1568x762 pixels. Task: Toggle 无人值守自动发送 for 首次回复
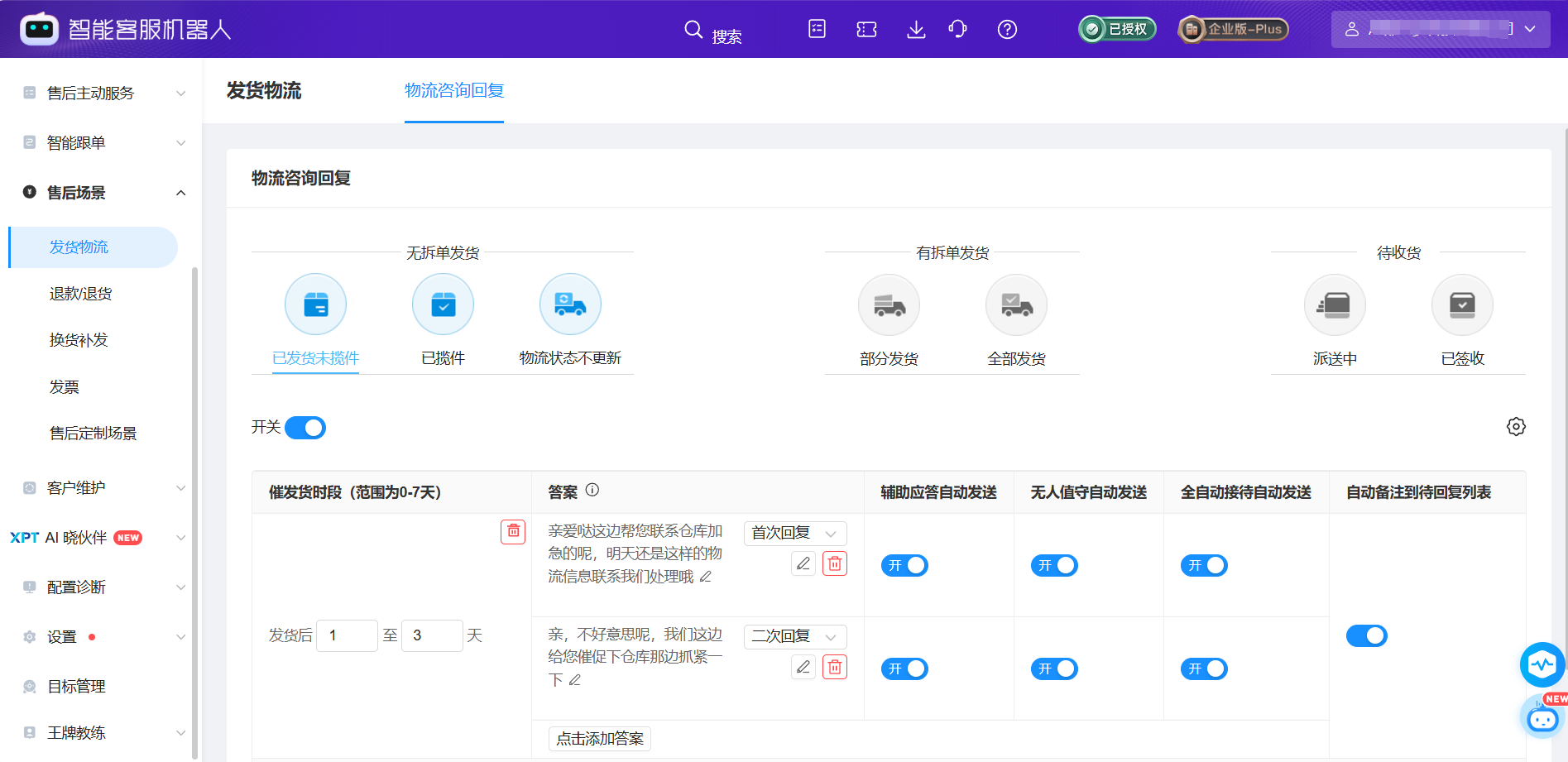[1054, 565]
